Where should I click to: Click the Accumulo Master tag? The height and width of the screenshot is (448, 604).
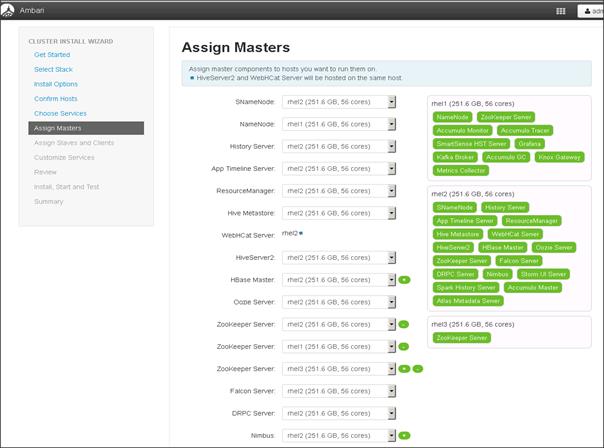pos(532,288)
